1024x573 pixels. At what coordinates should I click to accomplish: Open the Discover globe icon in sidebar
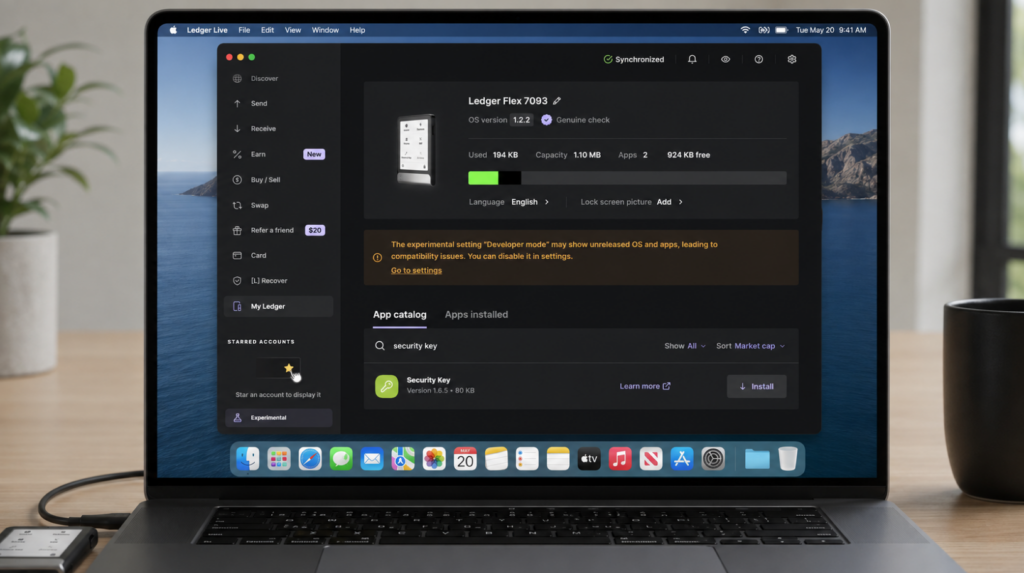click(x=237, y=78)
